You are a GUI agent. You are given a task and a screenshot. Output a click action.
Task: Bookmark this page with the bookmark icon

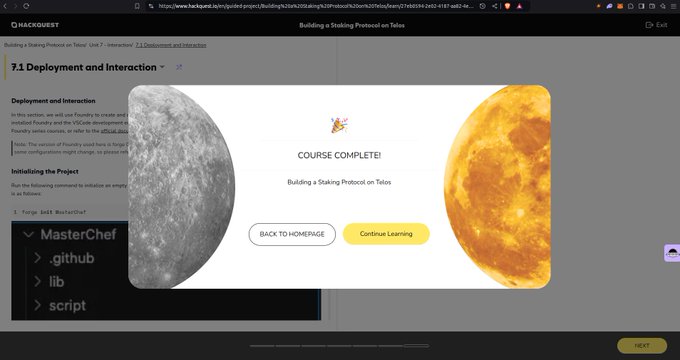[137, 6]
